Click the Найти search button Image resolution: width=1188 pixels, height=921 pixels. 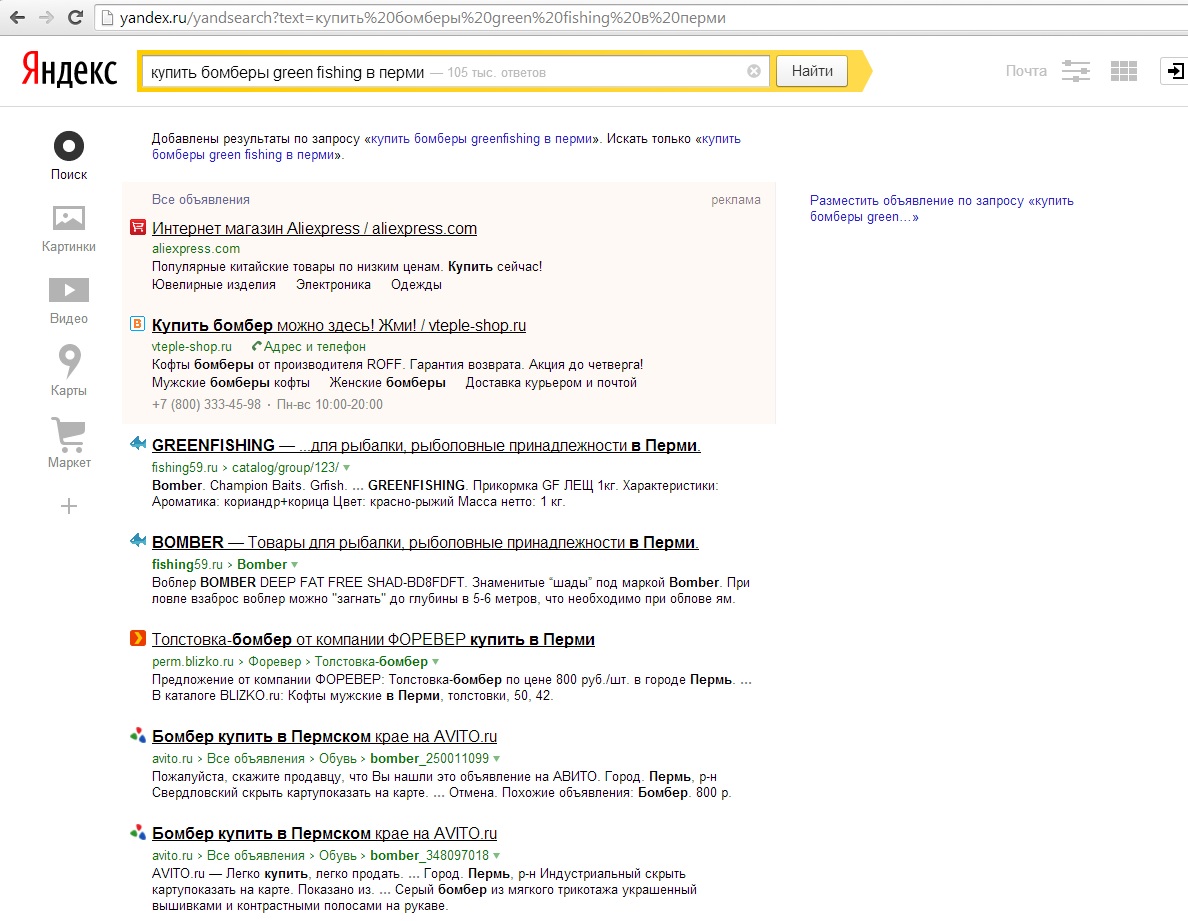click(812, 71)
